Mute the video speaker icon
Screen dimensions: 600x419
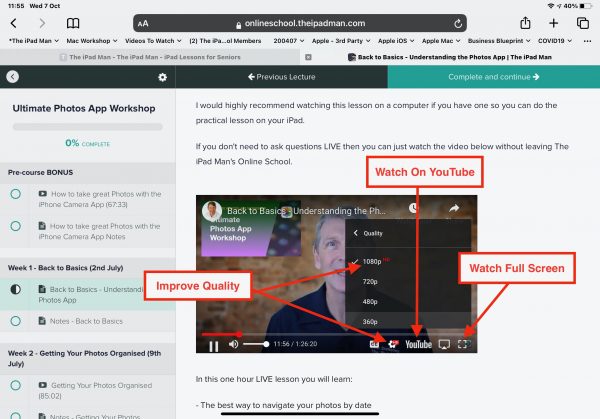click(x=233, y=344)
